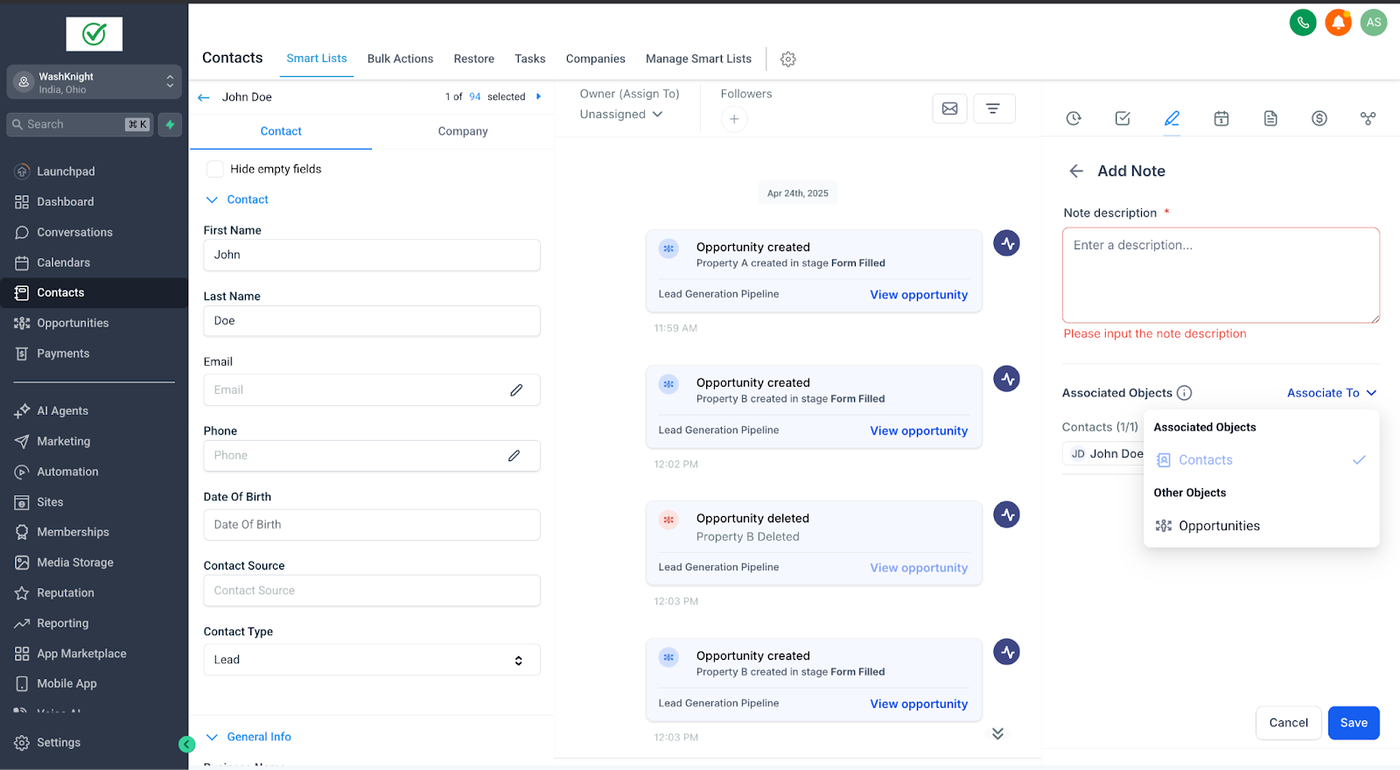1400x770 pixels.
Task: Select Opportunities under Other Objects
Action: 1218,526
